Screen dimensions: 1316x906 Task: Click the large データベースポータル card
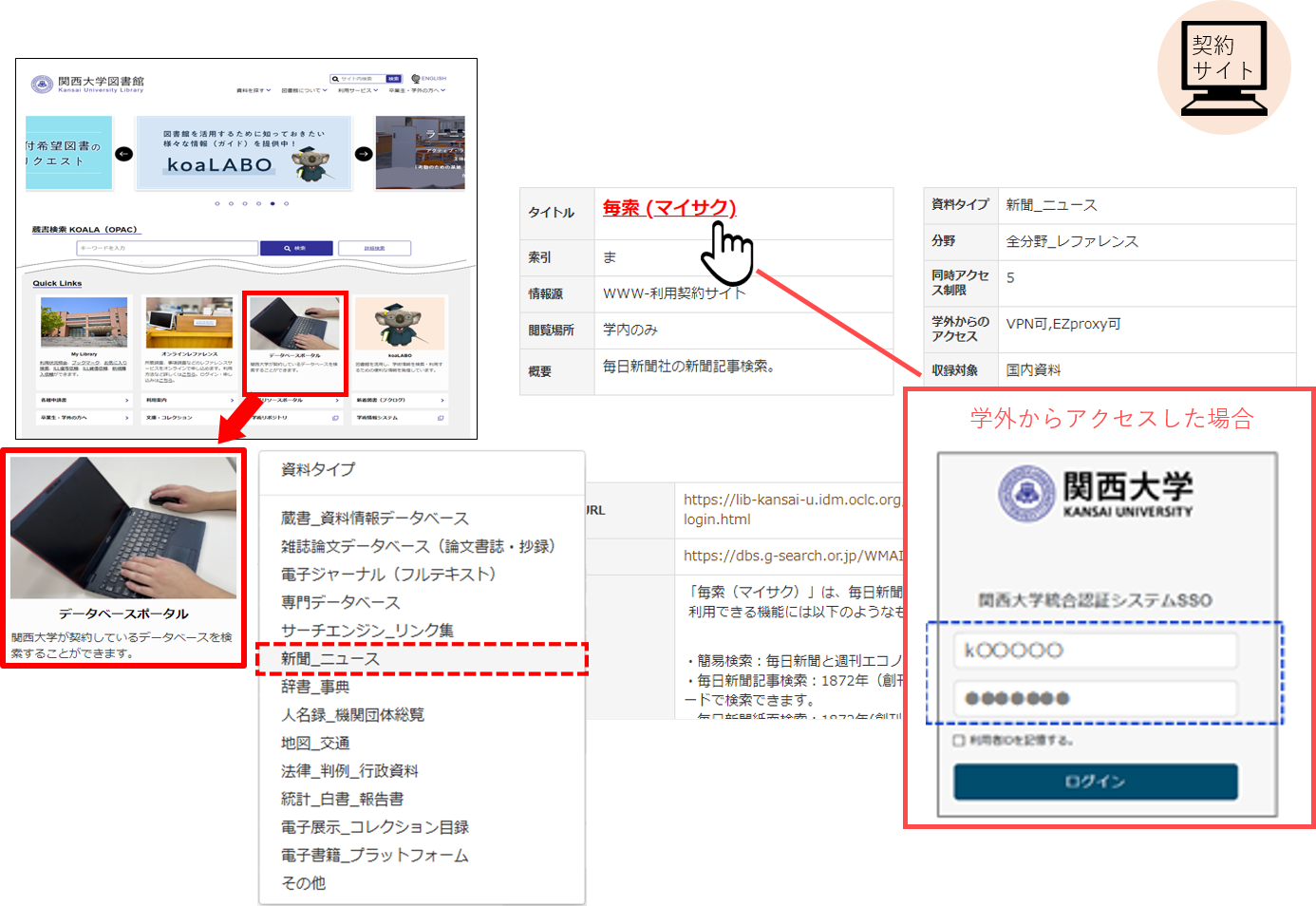[x=123, y=557]
